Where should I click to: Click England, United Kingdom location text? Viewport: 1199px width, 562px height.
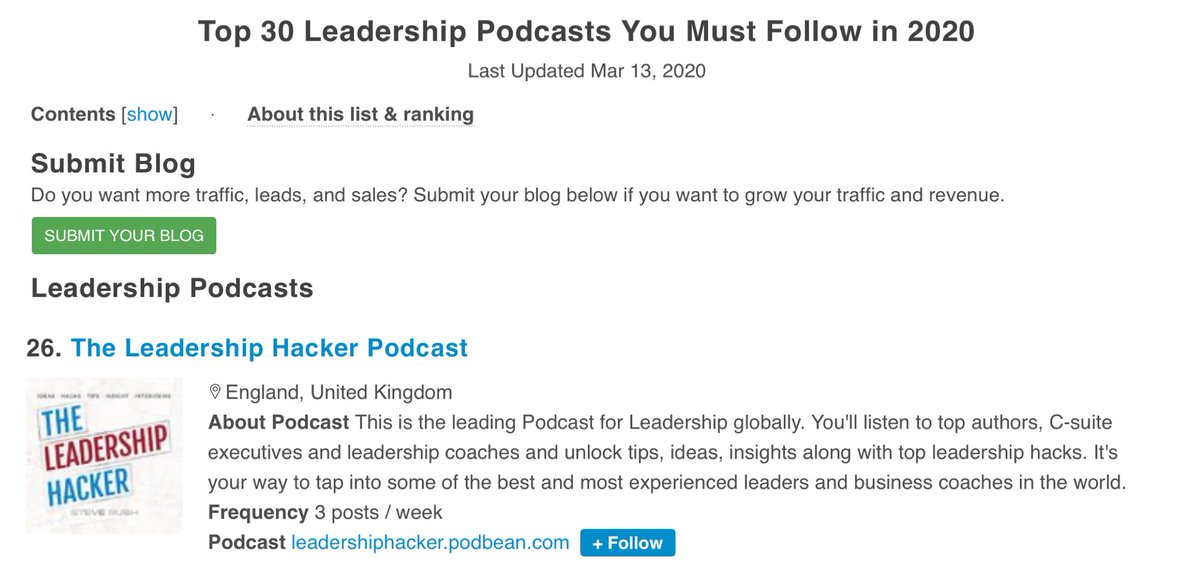coord(338,392)
